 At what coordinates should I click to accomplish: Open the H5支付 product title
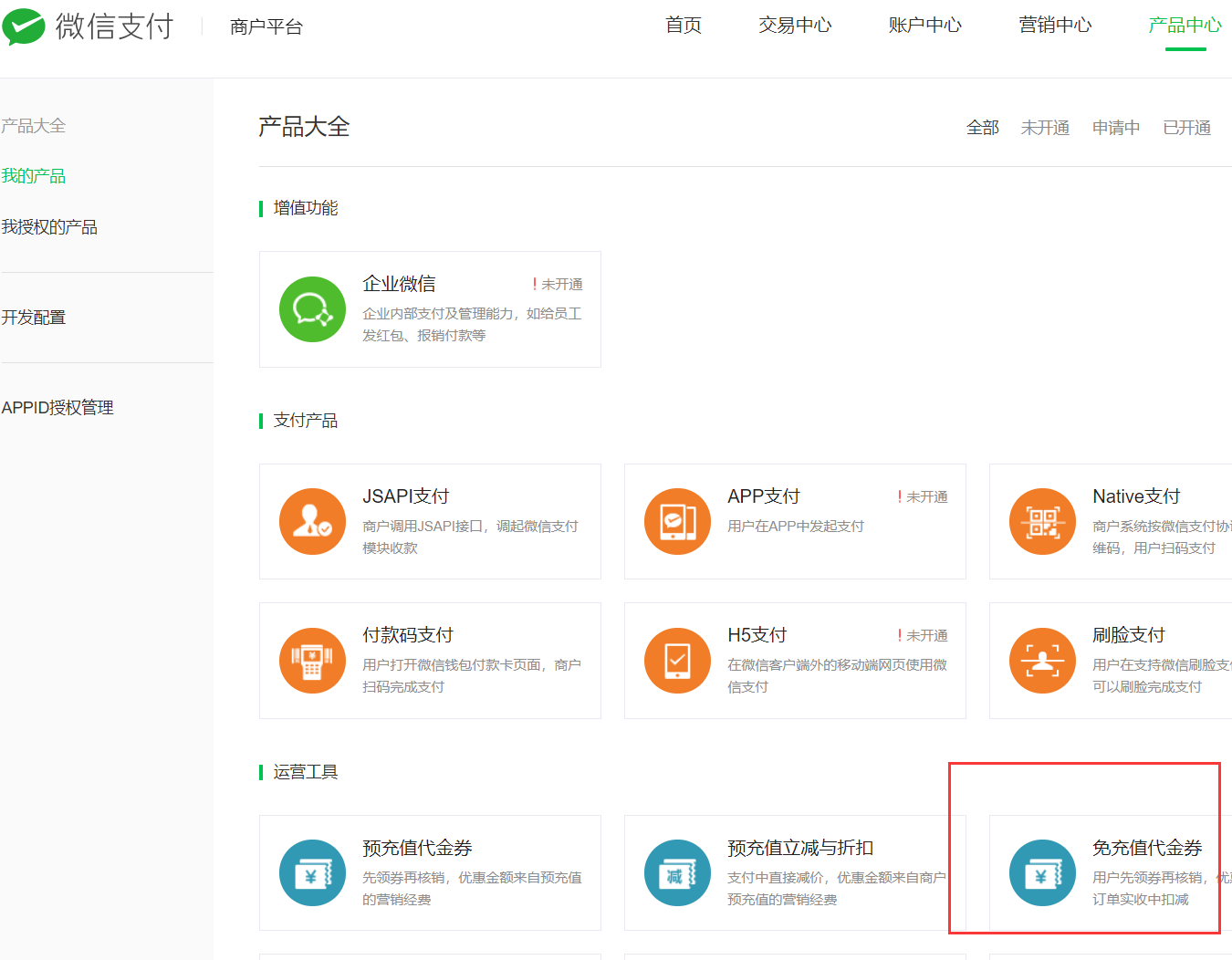coord(757,635)
